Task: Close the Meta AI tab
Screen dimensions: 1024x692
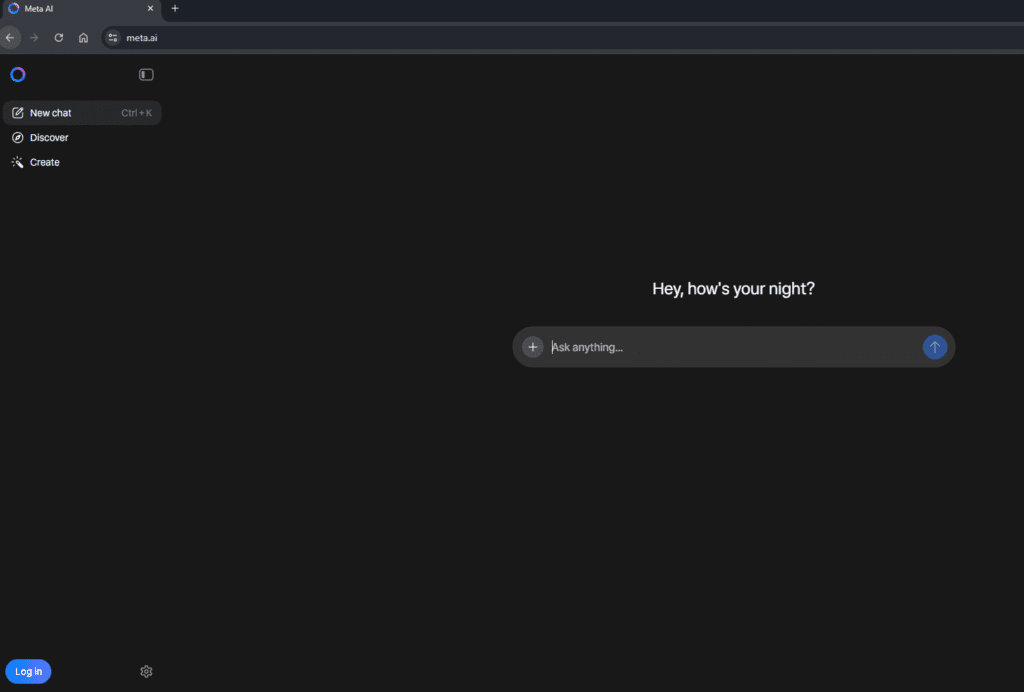Action: tap(150, 9)
